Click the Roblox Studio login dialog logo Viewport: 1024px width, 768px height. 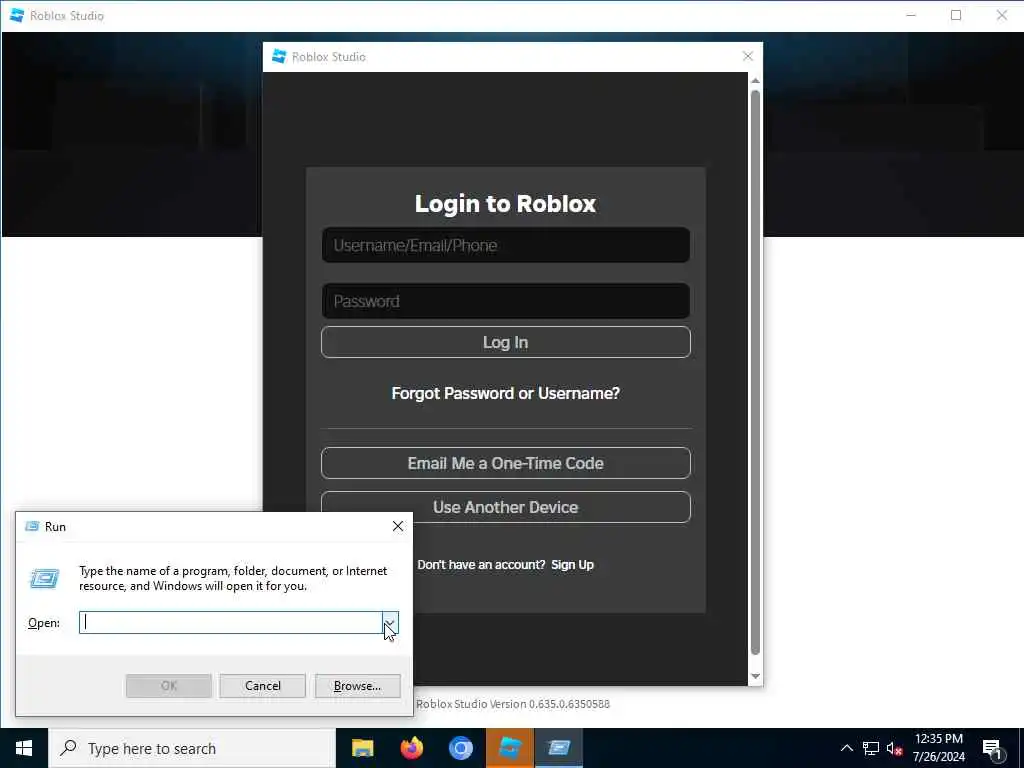(x=280, y=56)
